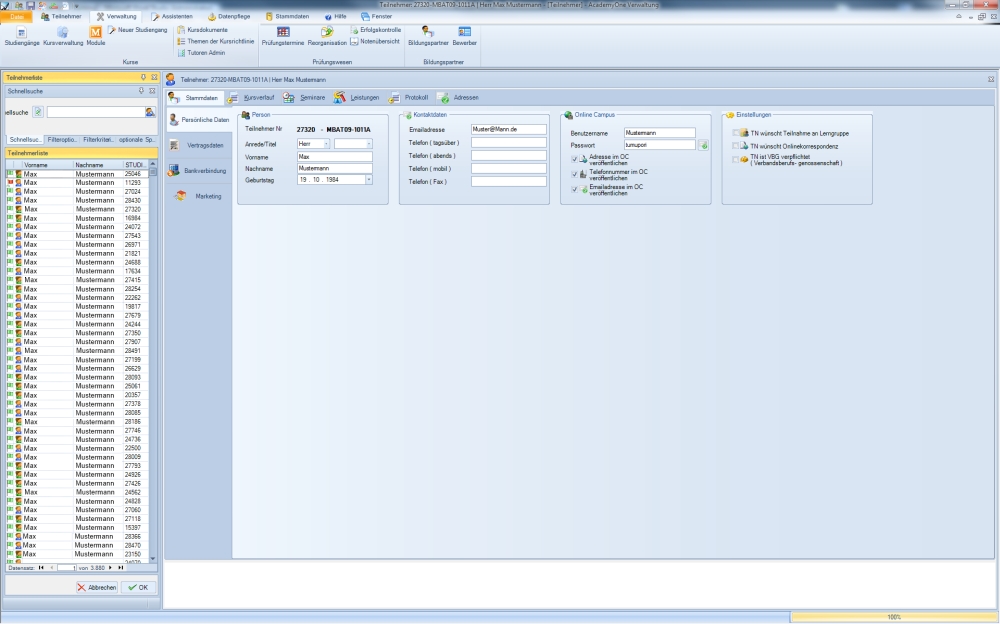
Task: Enable TN wünscht Onlinekorrespondenz checkbox
Action: (x=736, y=146)
